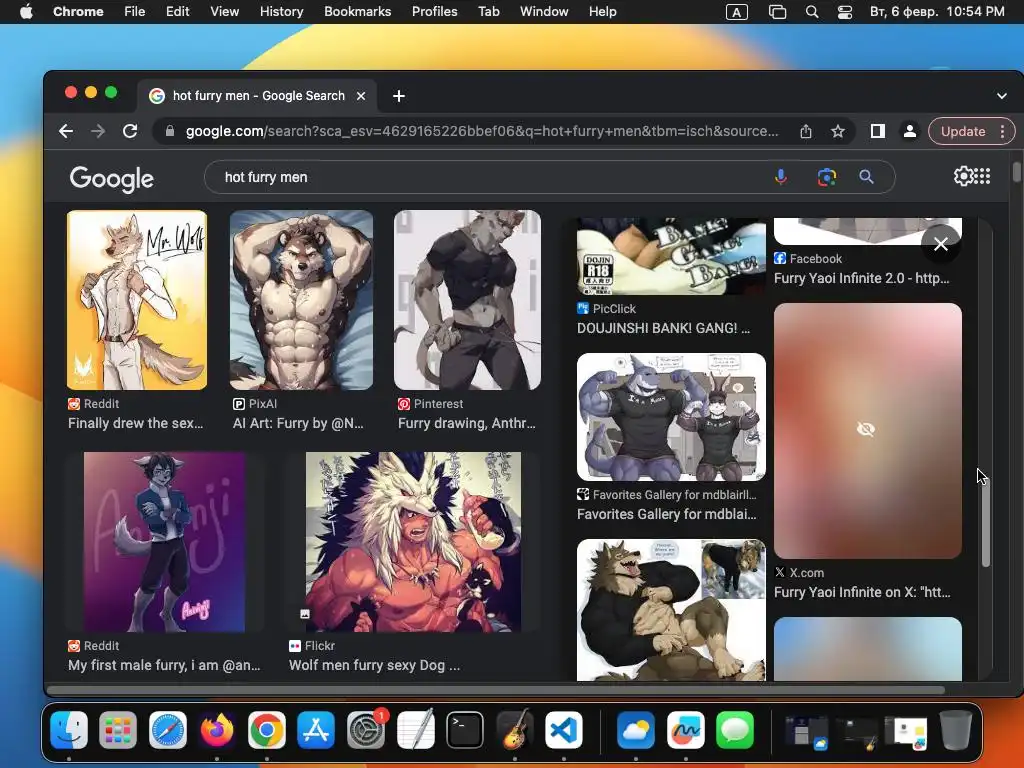Open 'Furry Yaoi Infinite on X' link
Image resolution: width=1024 pixels, height=768 pixels.
pos(862,592)
